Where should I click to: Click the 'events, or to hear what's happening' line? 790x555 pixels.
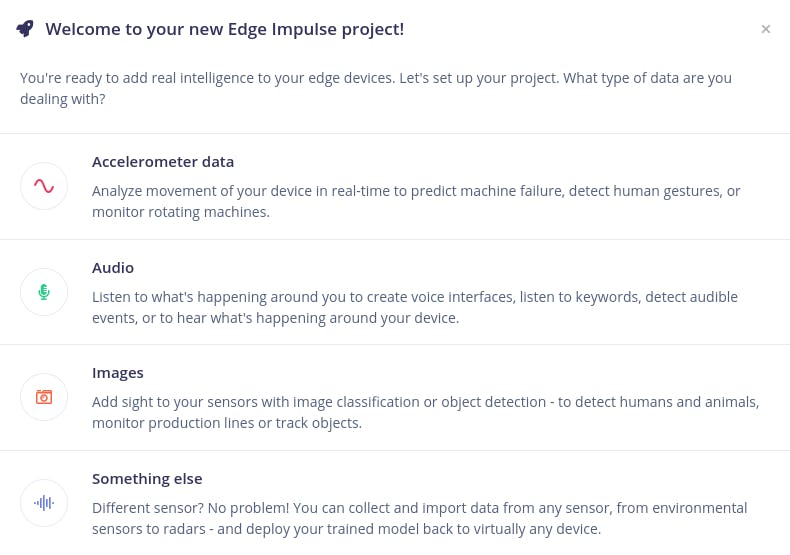coord(275,318)
